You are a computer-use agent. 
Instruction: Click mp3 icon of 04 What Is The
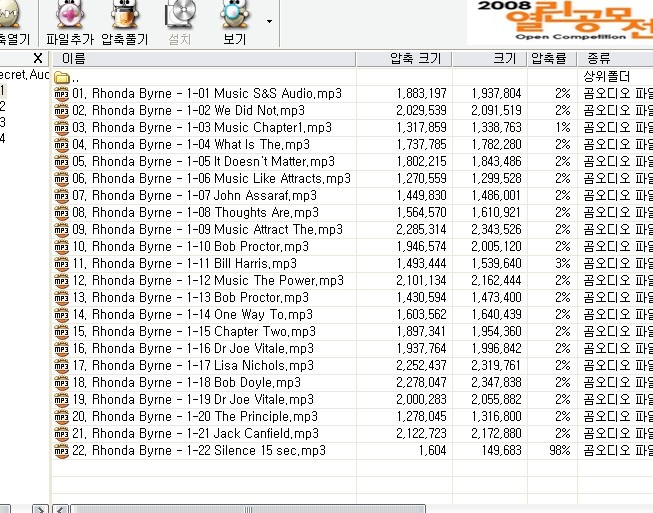(x=62, y=145)
